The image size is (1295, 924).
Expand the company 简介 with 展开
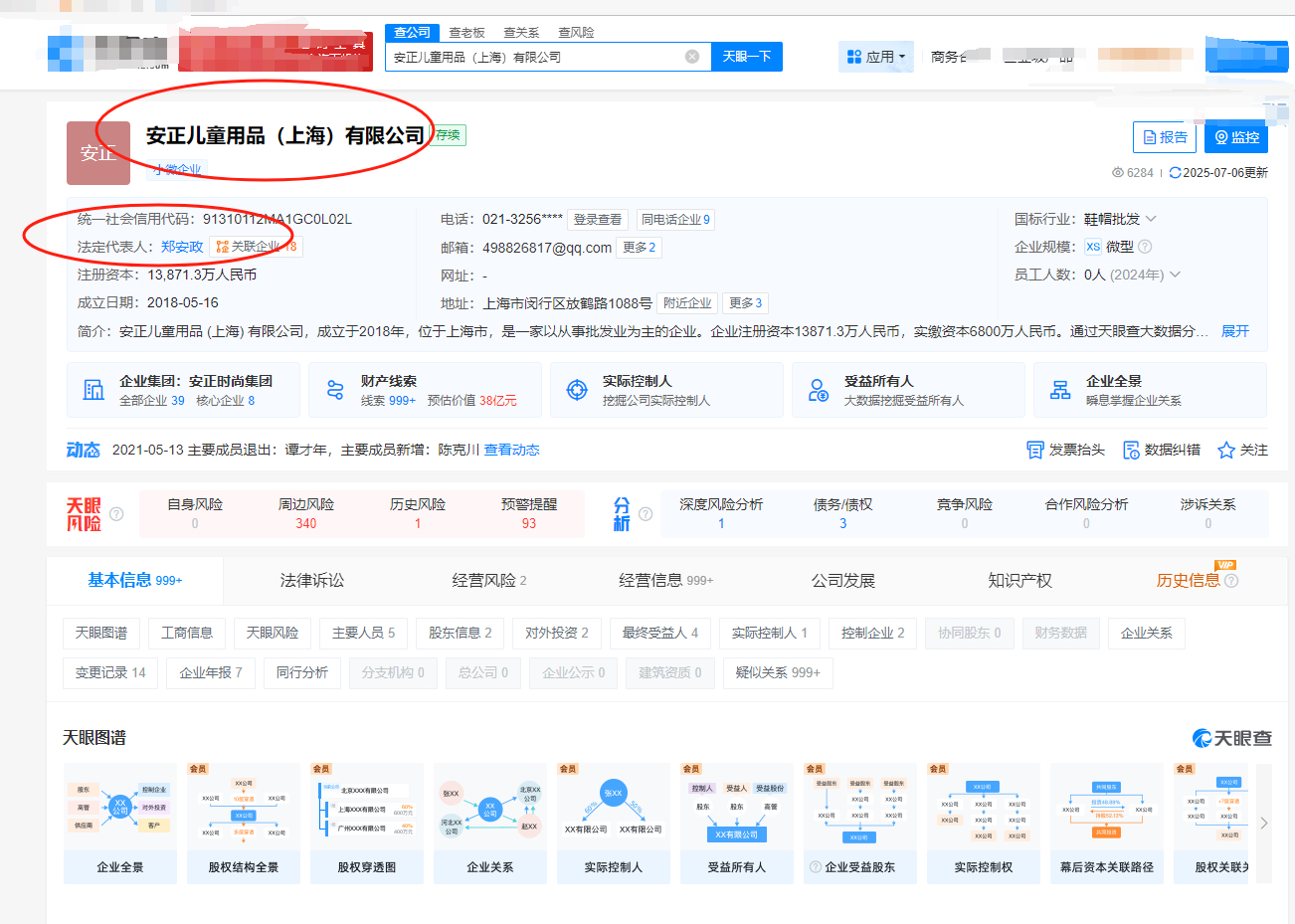1235,331
